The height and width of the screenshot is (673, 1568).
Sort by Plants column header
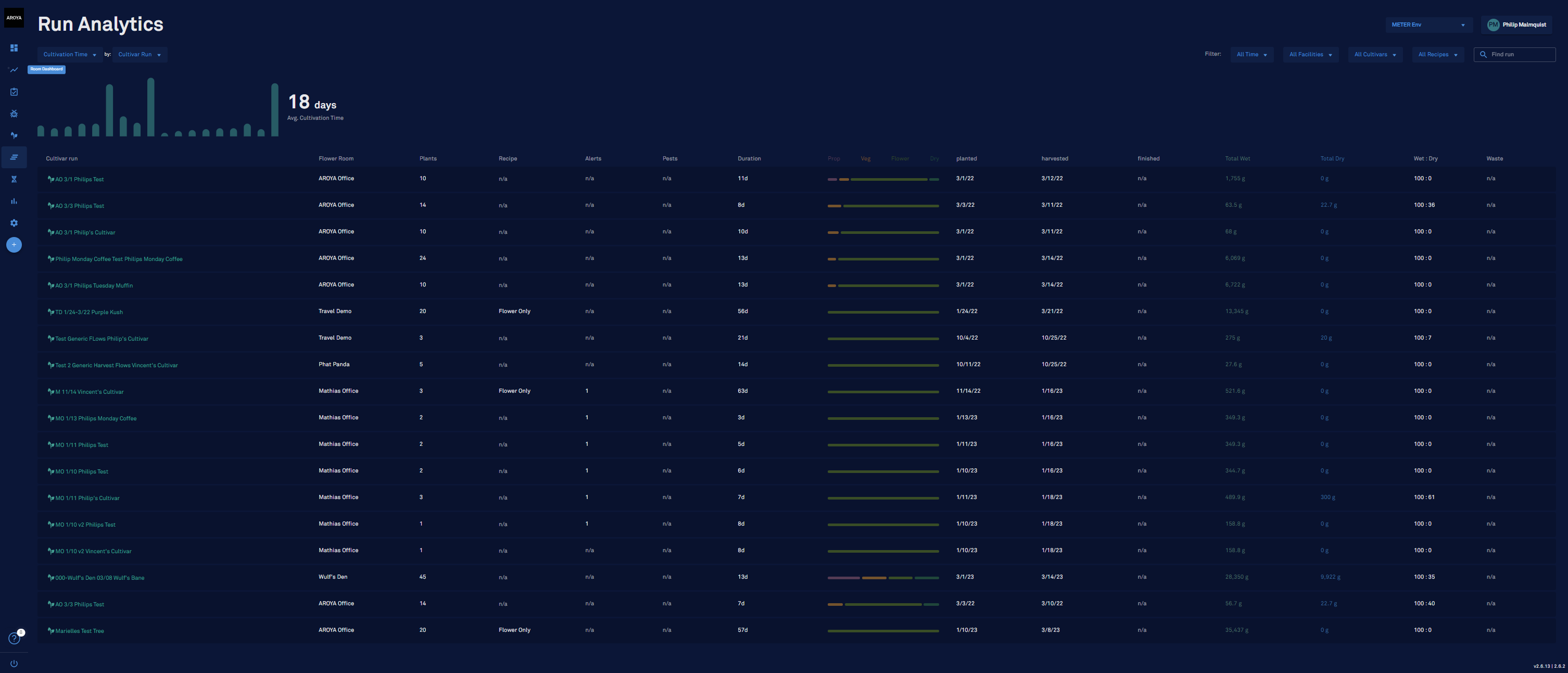pyautogui.click(x=428, y=159)
